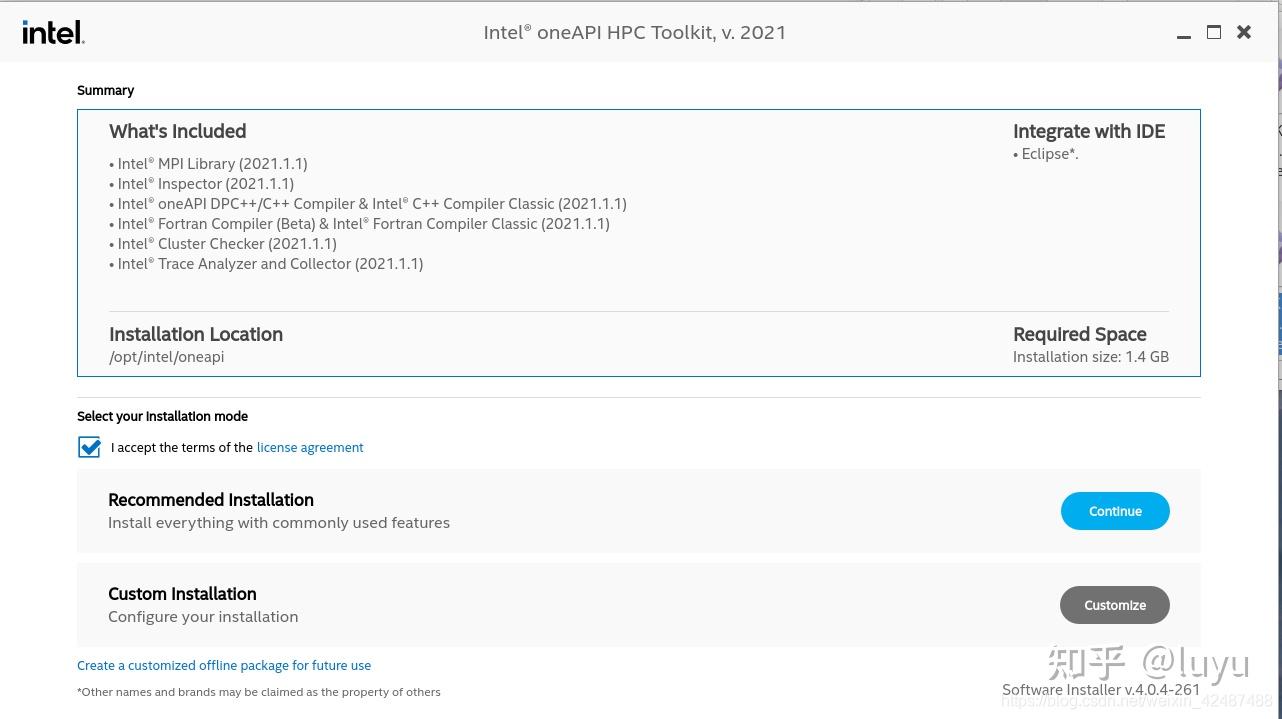Select the Custom Installation row

[x=500, y=604]
